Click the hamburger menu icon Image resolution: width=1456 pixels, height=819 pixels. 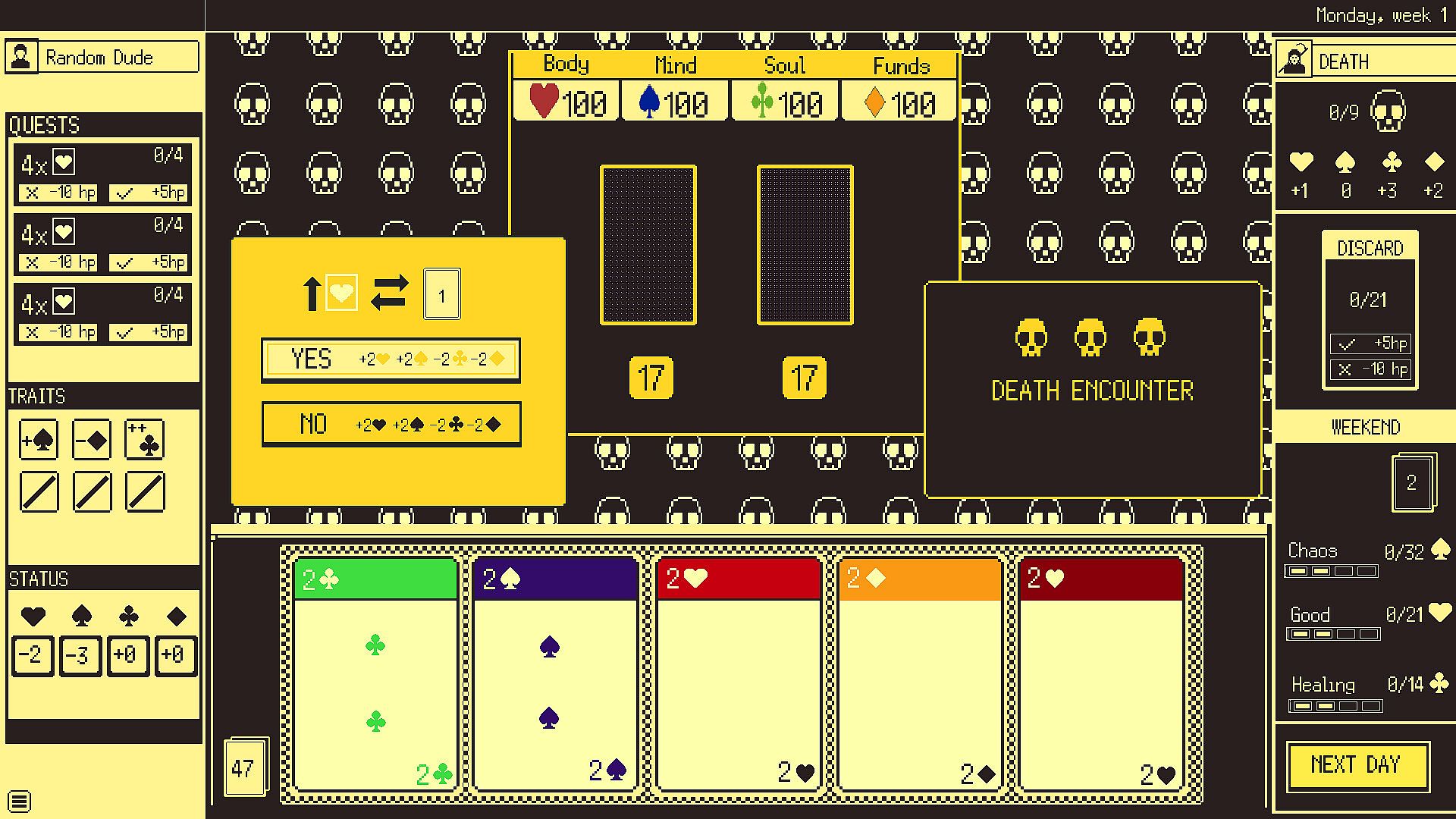click(20, 801)
